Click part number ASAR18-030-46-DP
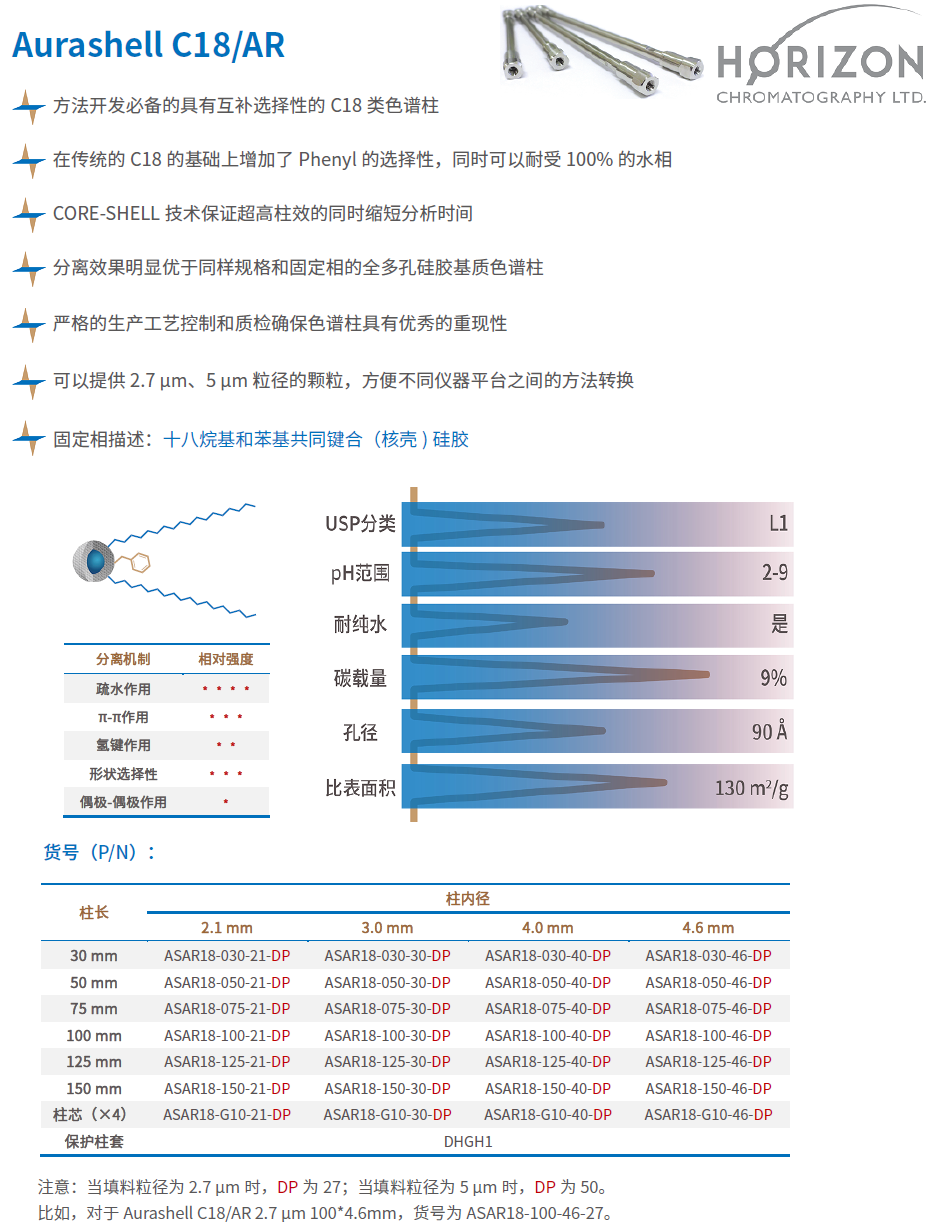Viewport: 937px width, 1230px height. point(708,956)
